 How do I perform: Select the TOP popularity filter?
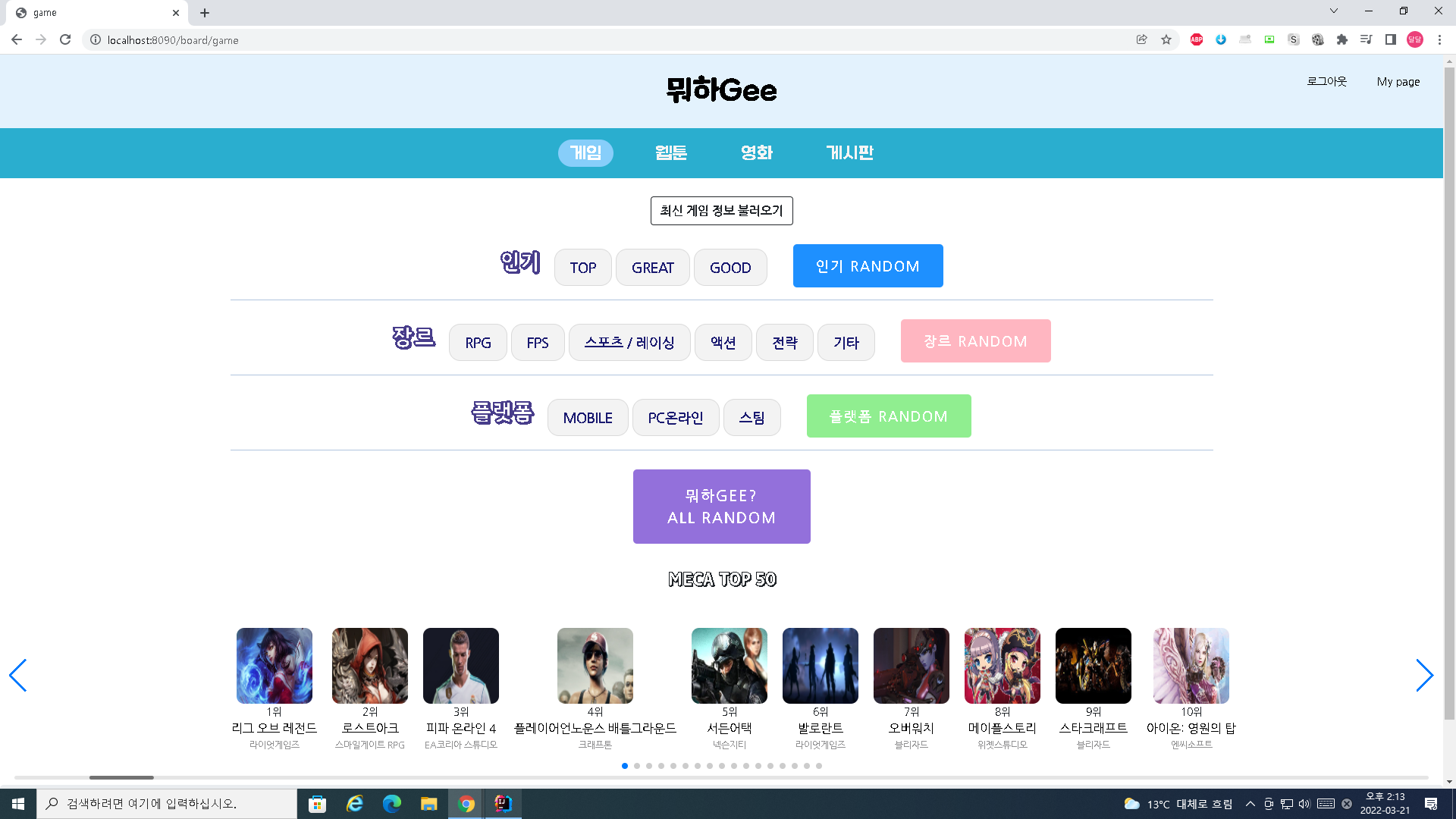point(582,268)
